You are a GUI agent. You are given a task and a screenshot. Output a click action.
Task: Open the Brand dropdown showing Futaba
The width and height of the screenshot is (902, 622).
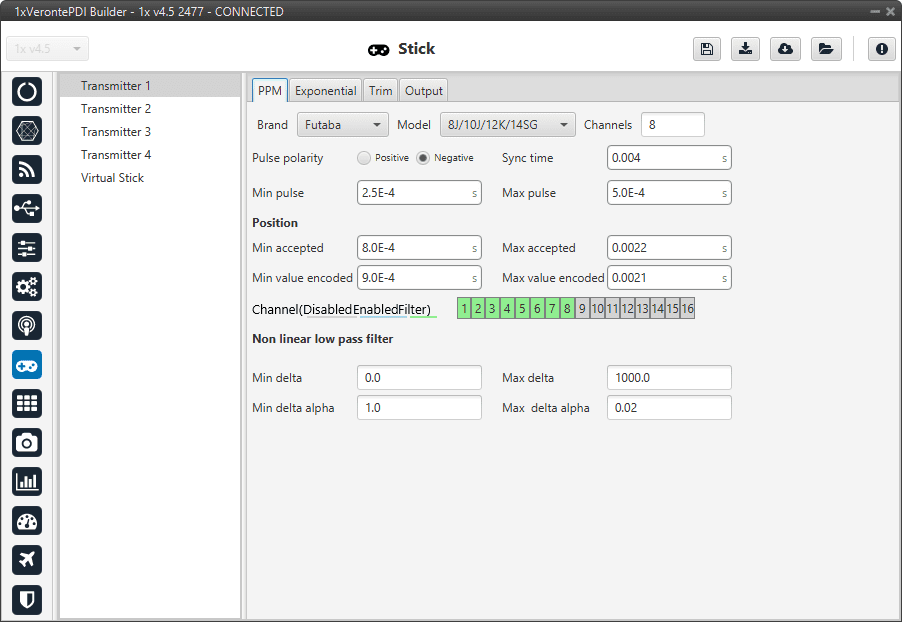click(343, 125)
